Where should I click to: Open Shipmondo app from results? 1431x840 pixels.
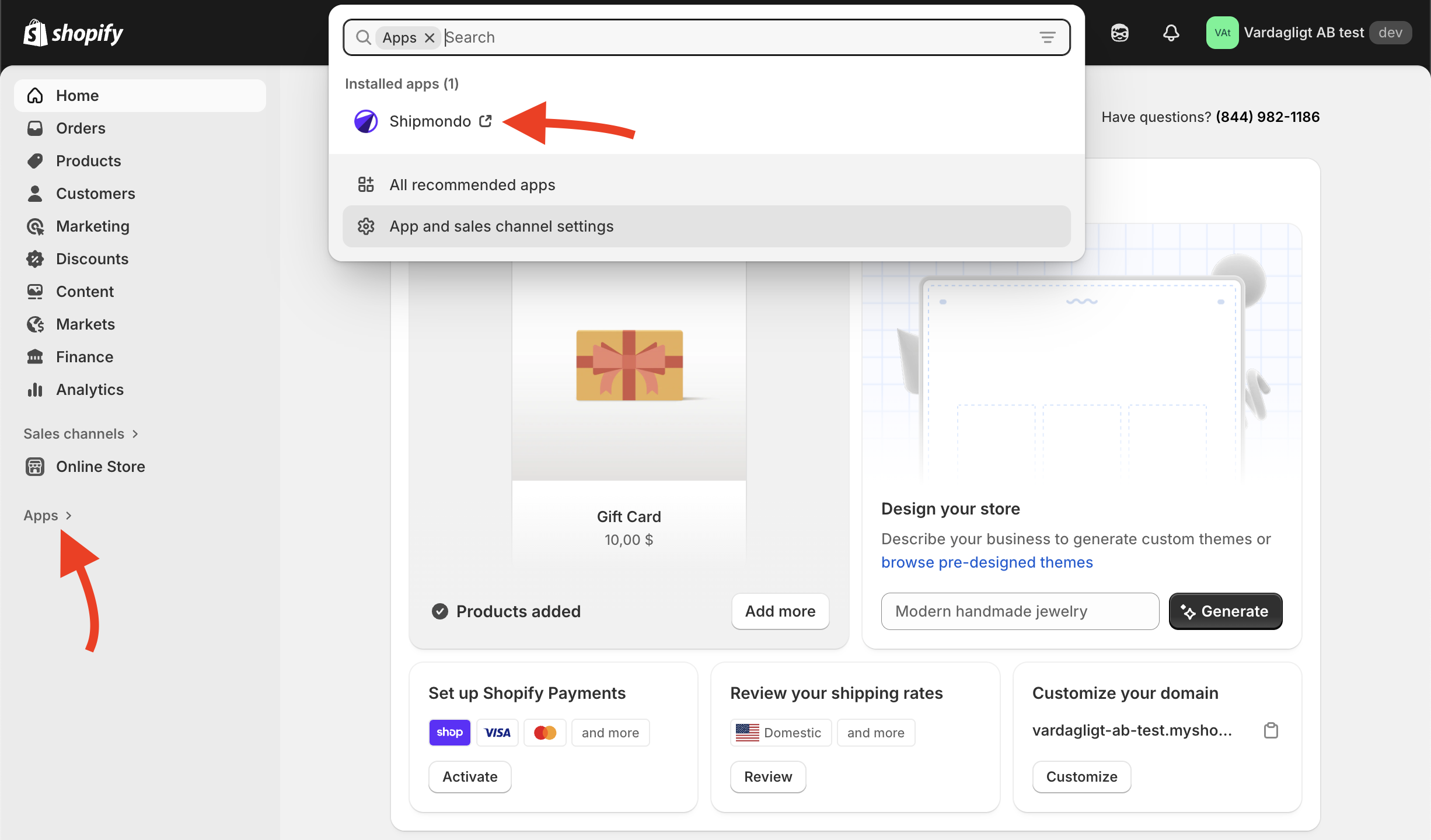(430, 121)
